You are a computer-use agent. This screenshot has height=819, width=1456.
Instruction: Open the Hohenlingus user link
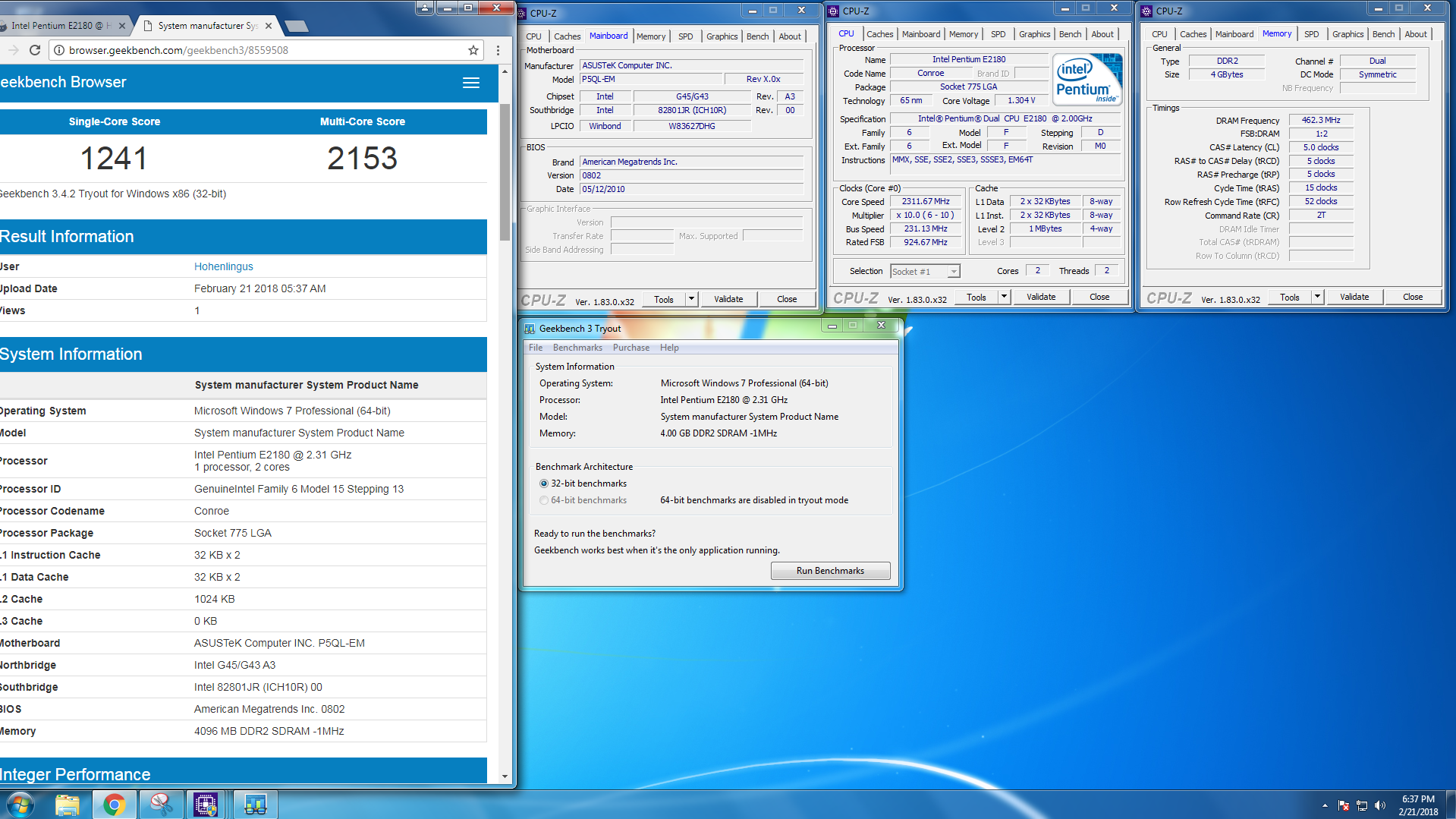[224, 266]
